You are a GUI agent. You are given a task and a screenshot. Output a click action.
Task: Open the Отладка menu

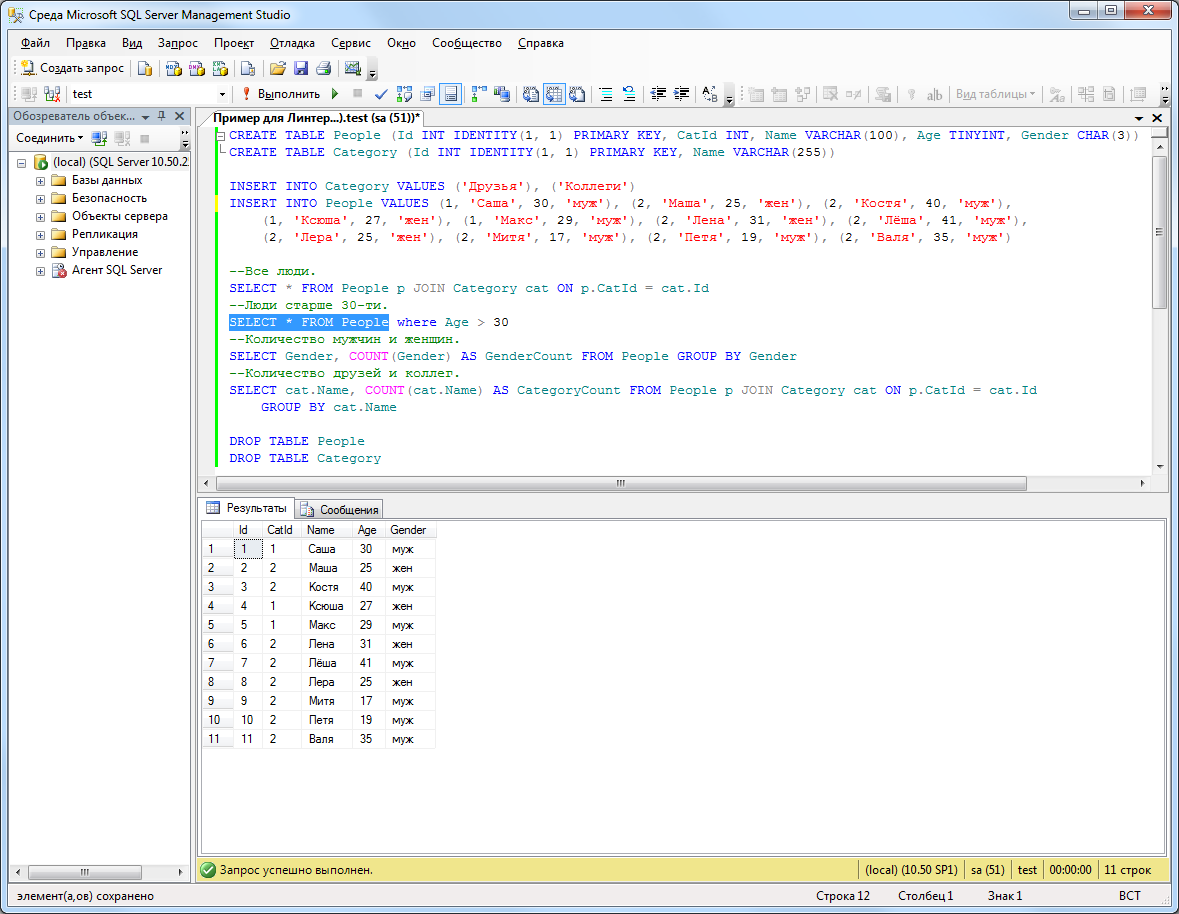tap(292, 43)
